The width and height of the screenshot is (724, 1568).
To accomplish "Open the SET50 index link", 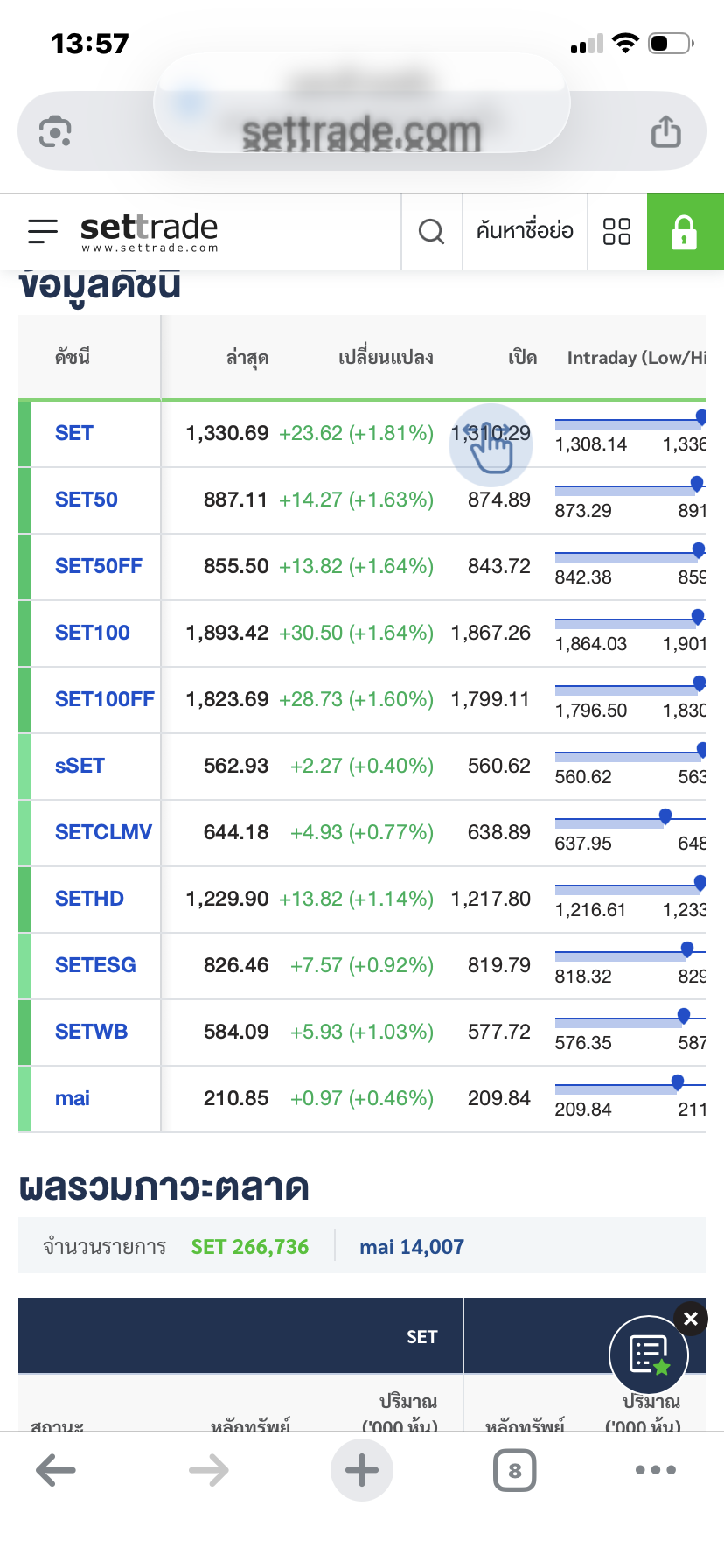I will coord(87,500).
